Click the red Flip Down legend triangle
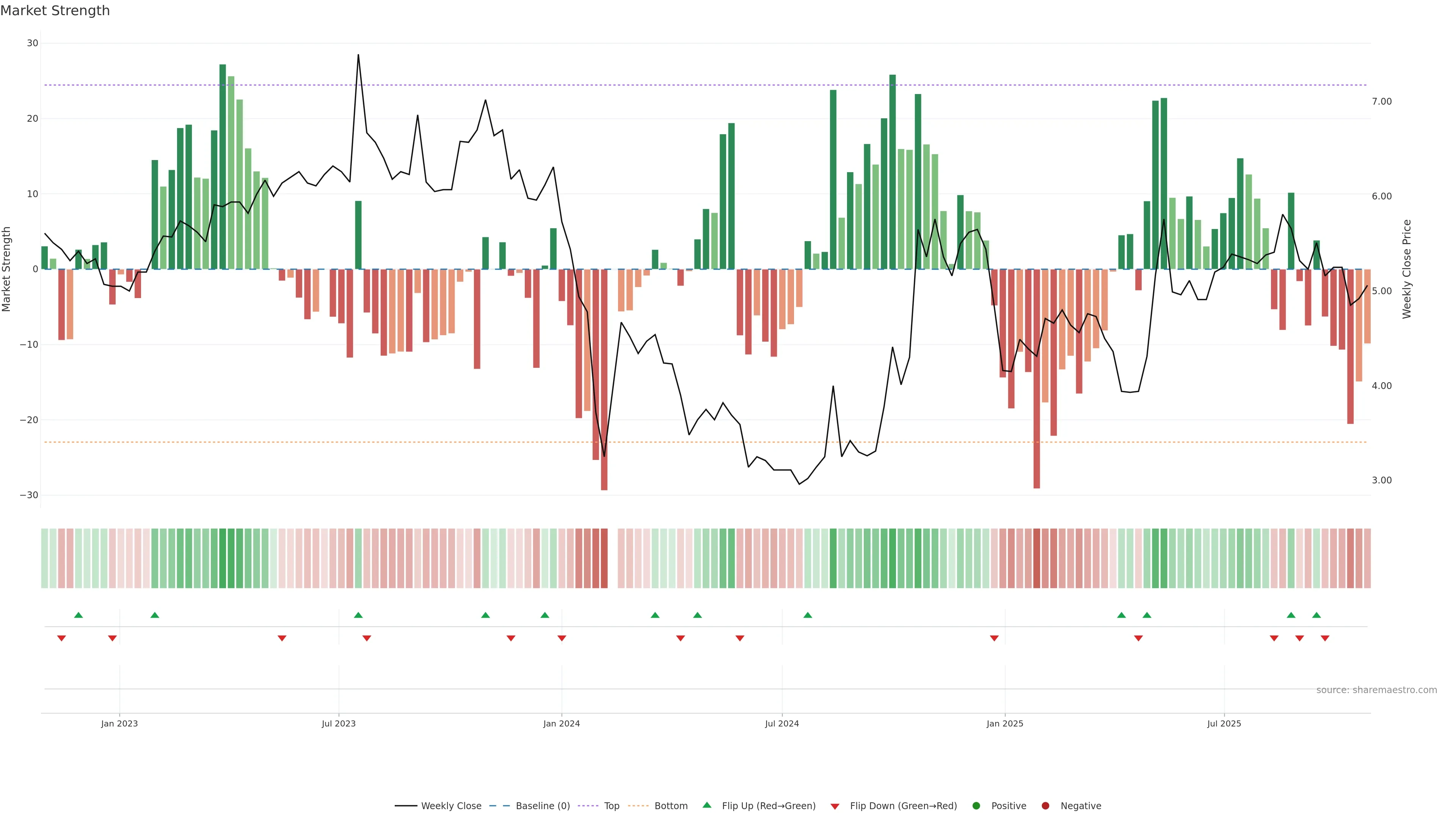 click(x=835, y=806)
